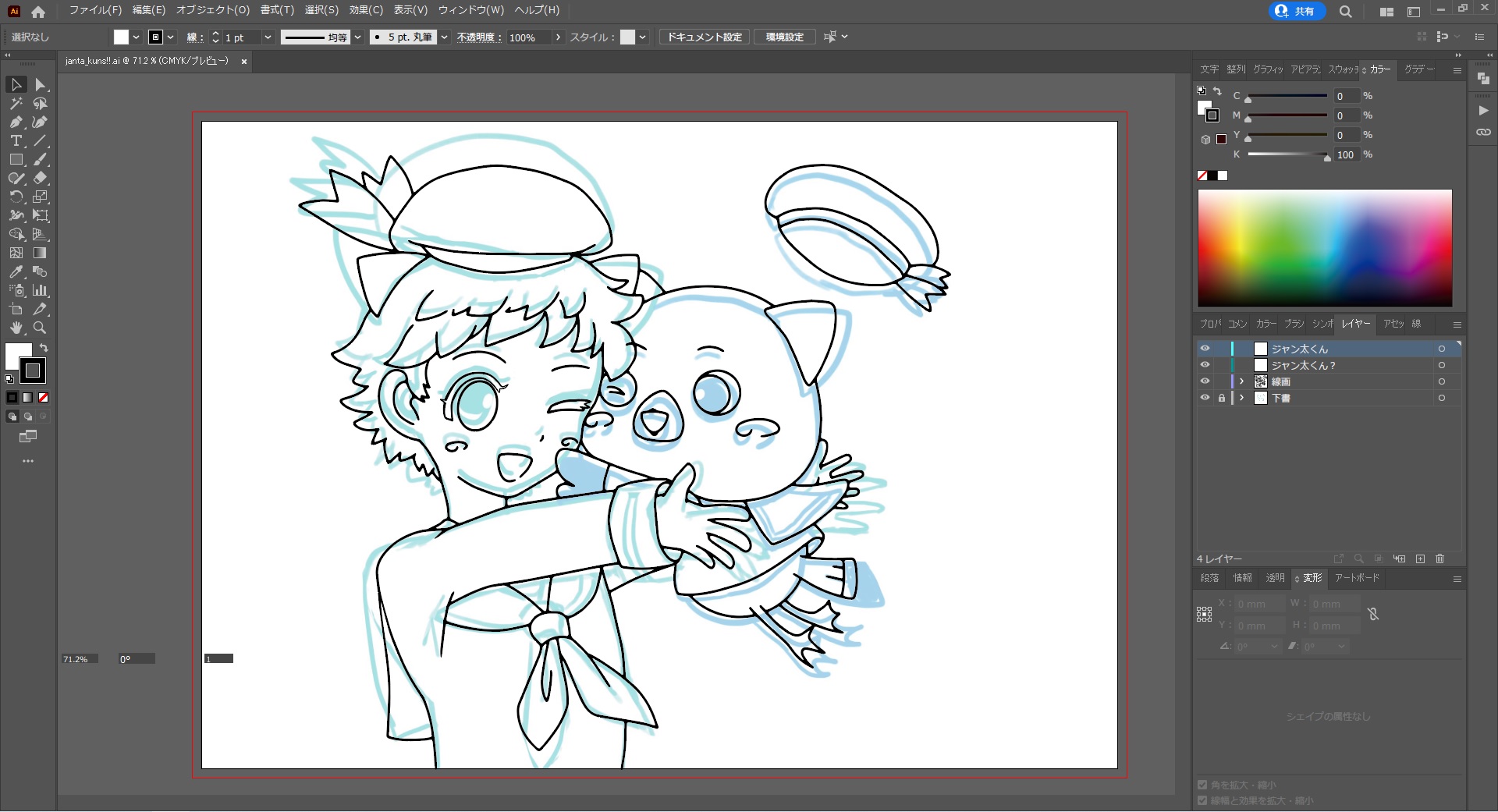Create new layer with plus icon
The width and height of the screenshot is (1498, 812).
pyautogui.click(x=1420, y=558)
